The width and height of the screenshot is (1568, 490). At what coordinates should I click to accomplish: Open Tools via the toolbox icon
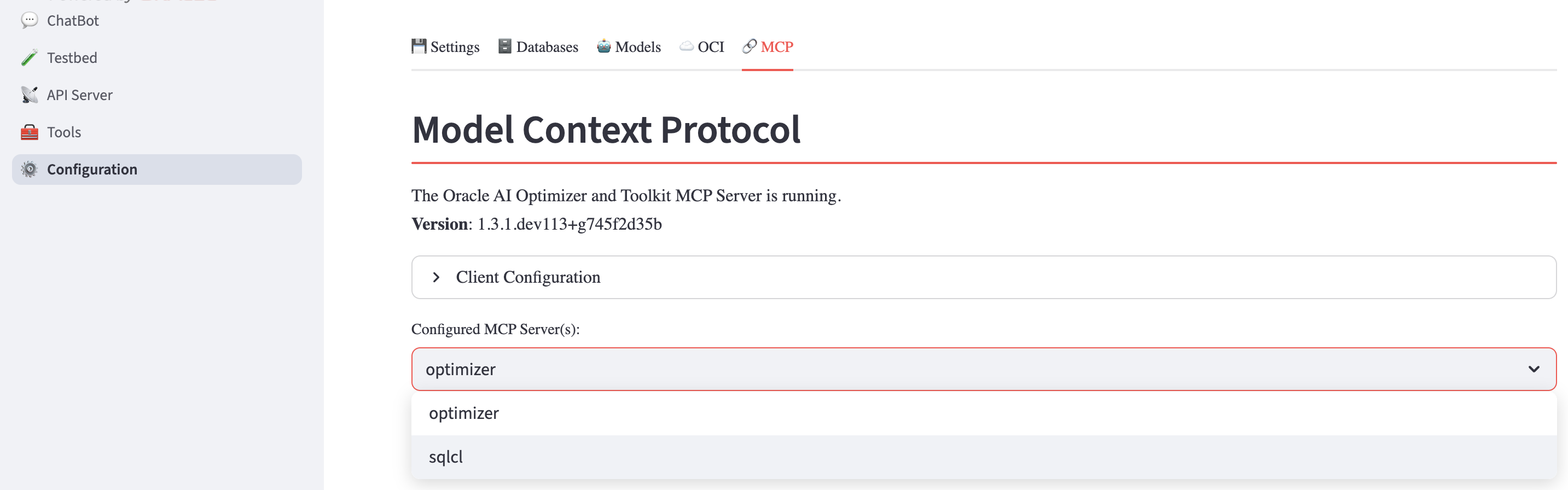(29, 132)
